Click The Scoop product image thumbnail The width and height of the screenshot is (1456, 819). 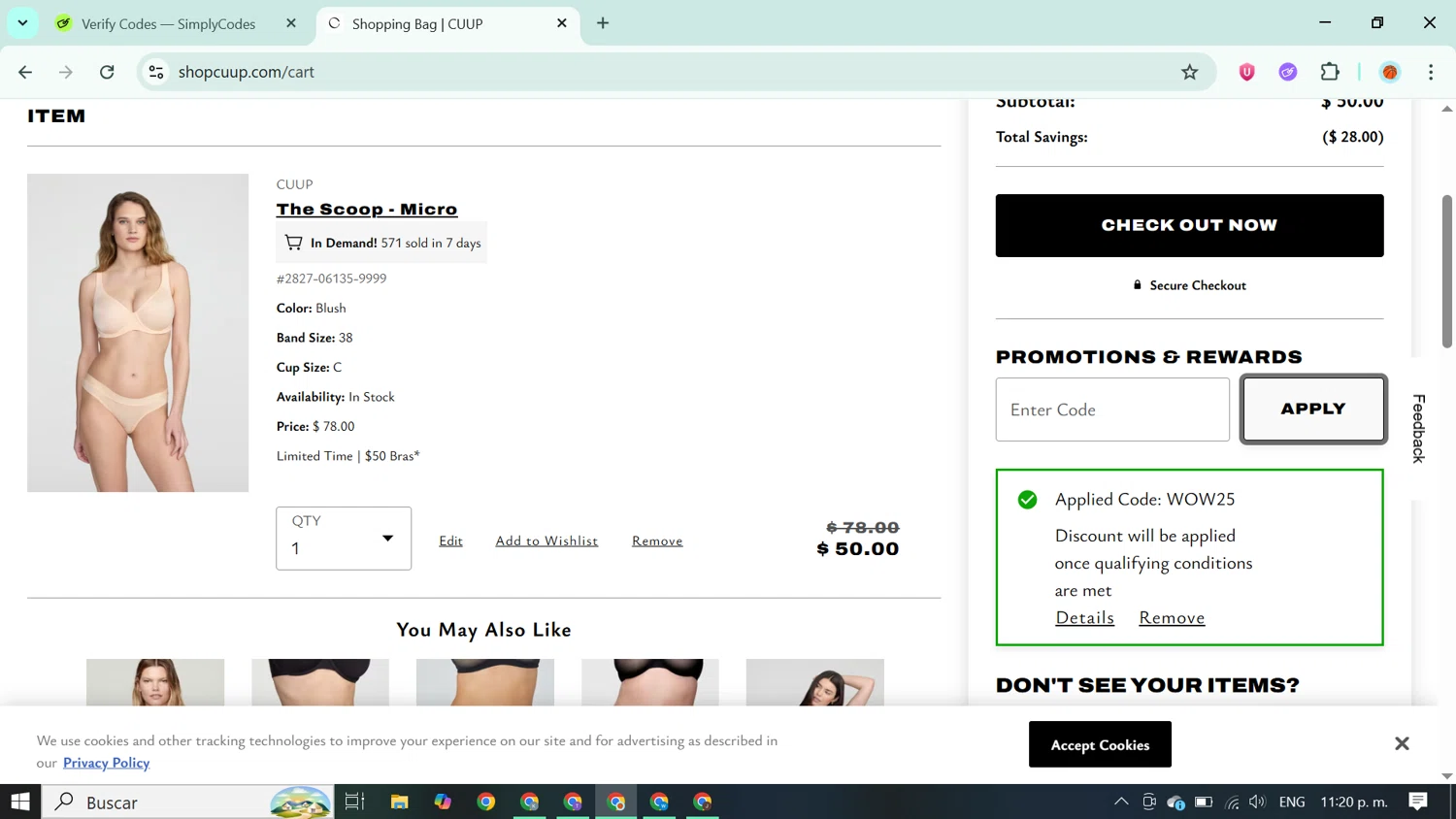tap(138, 333)
